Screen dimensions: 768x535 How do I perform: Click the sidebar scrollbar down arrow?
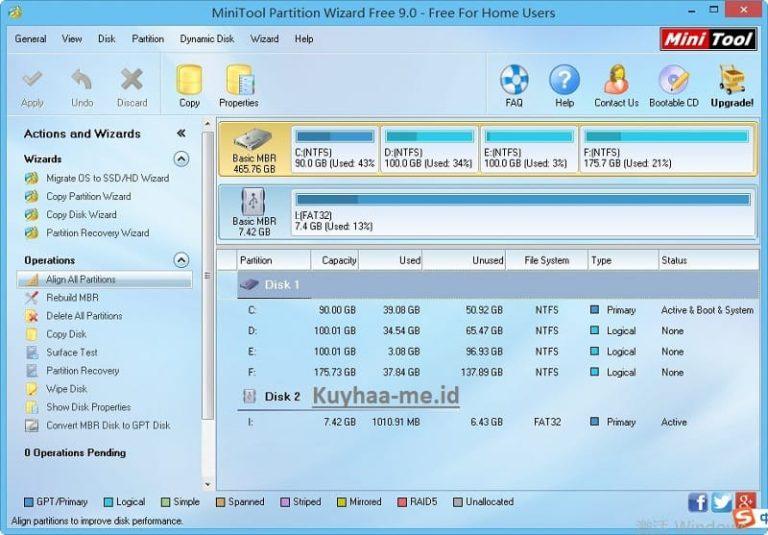point(207,484)
